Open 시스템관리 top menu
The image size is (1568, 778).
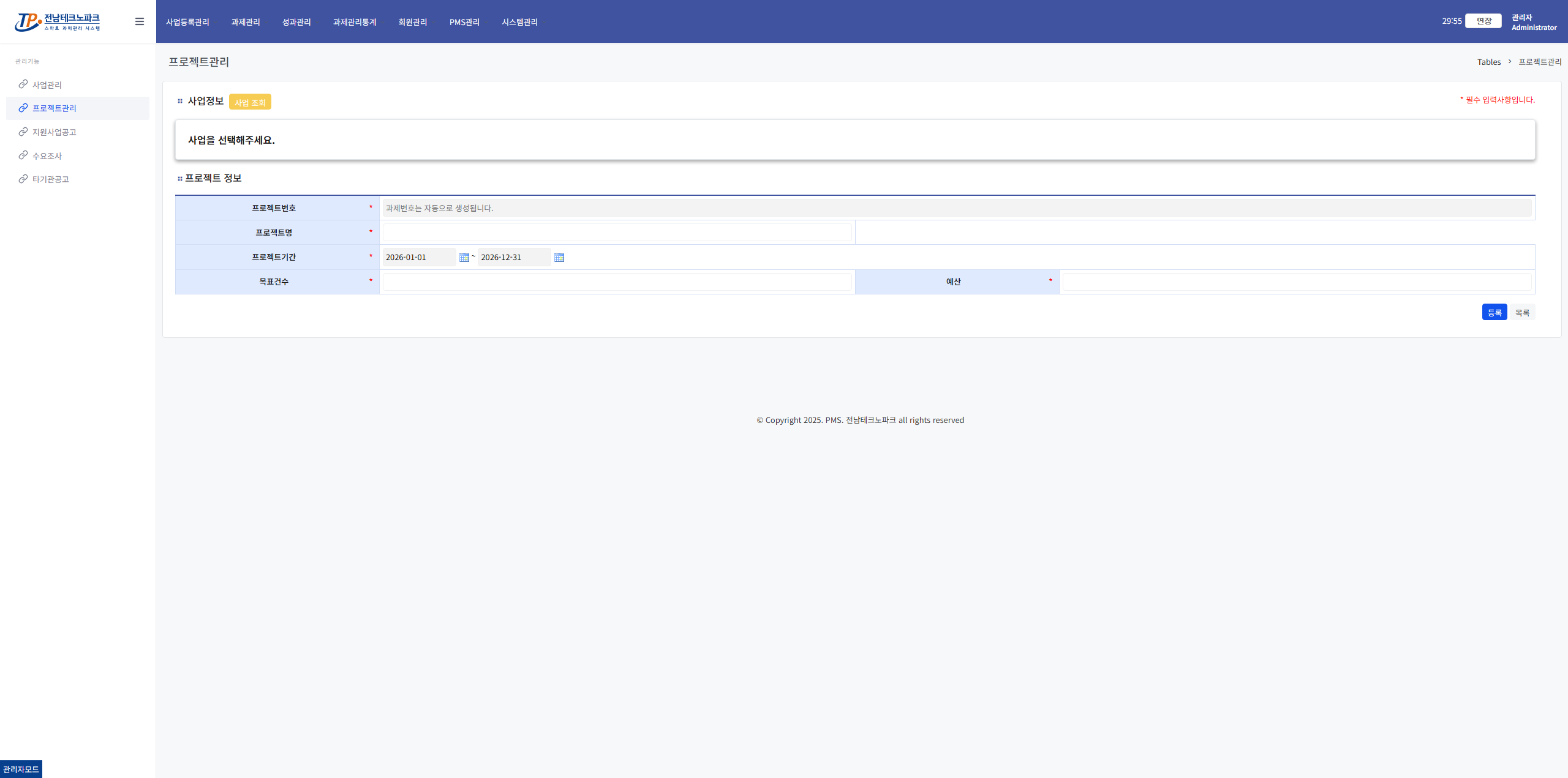[519, 22]
